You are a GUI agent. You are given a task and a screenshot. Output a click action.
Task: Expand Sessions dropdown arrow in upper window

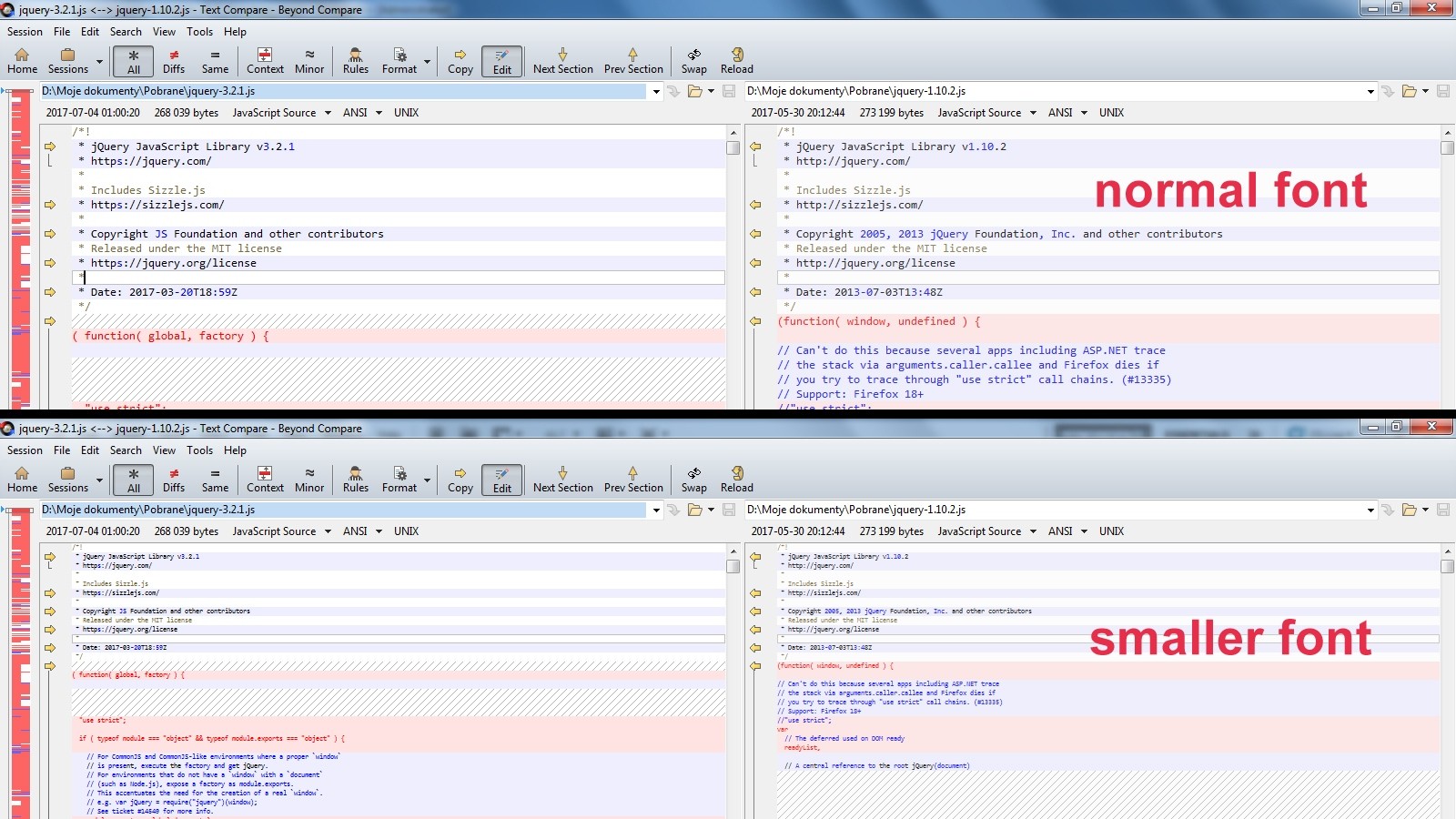[x=99, y=61]
